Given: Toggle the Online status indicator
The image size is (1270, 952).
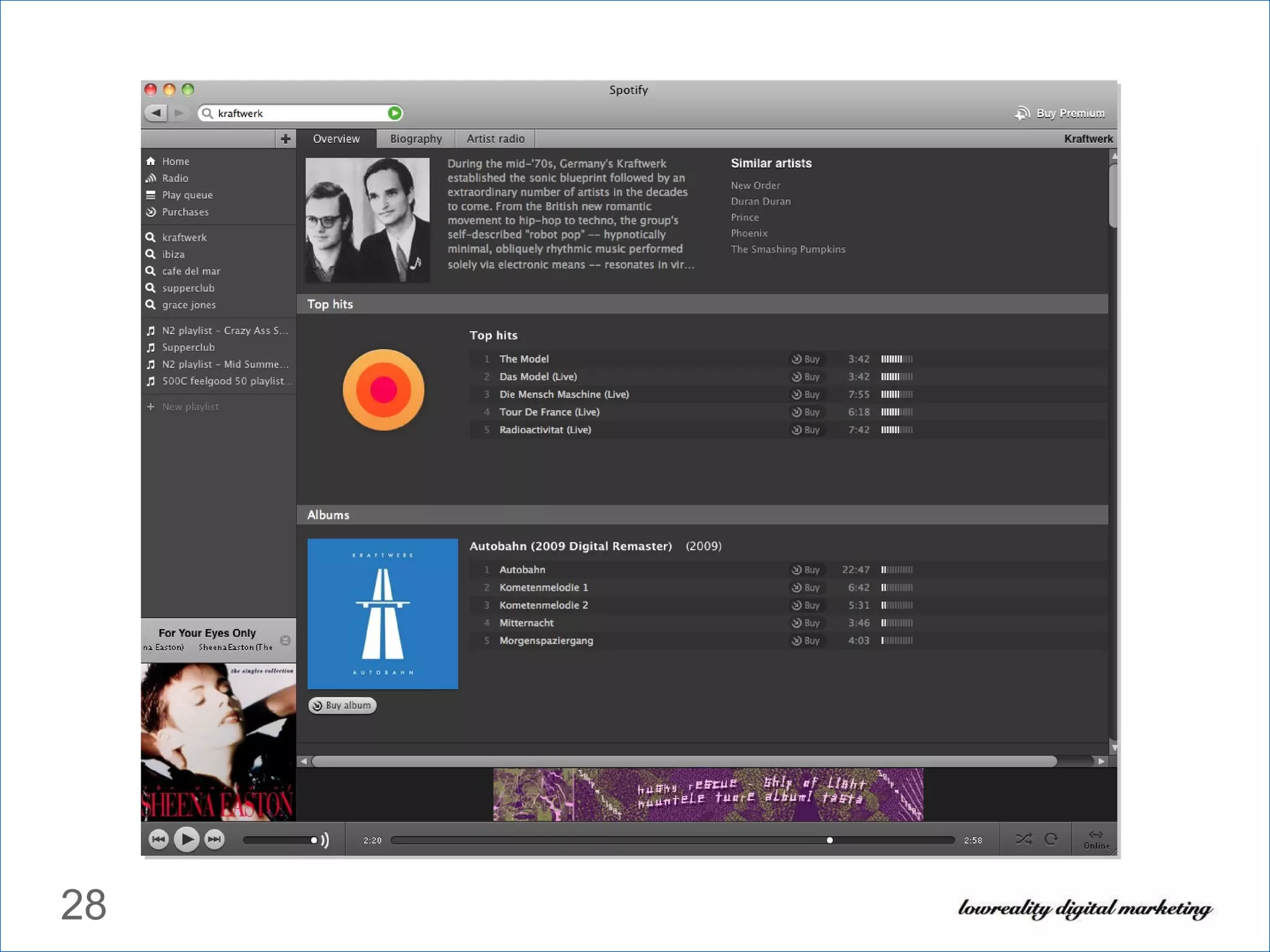Looking at the screenshot, I should [1096, 839].
